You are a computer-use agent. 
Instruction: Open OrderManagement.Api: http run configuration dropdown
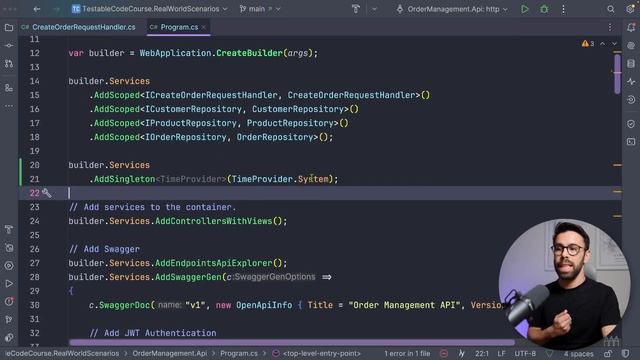pyautogui.click(x=452, y=9)
